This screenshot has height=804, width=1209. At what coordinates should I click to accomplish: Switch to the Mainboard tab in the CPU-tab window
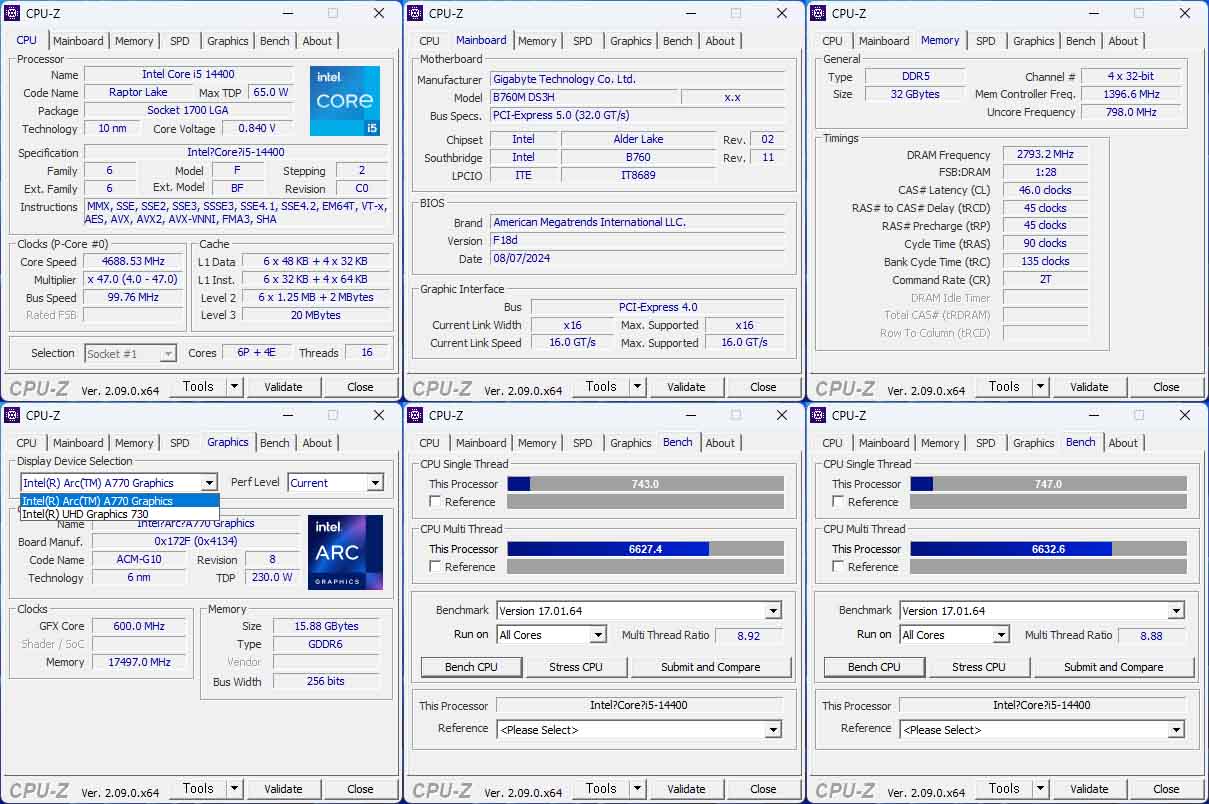click(x=78, y=41)
